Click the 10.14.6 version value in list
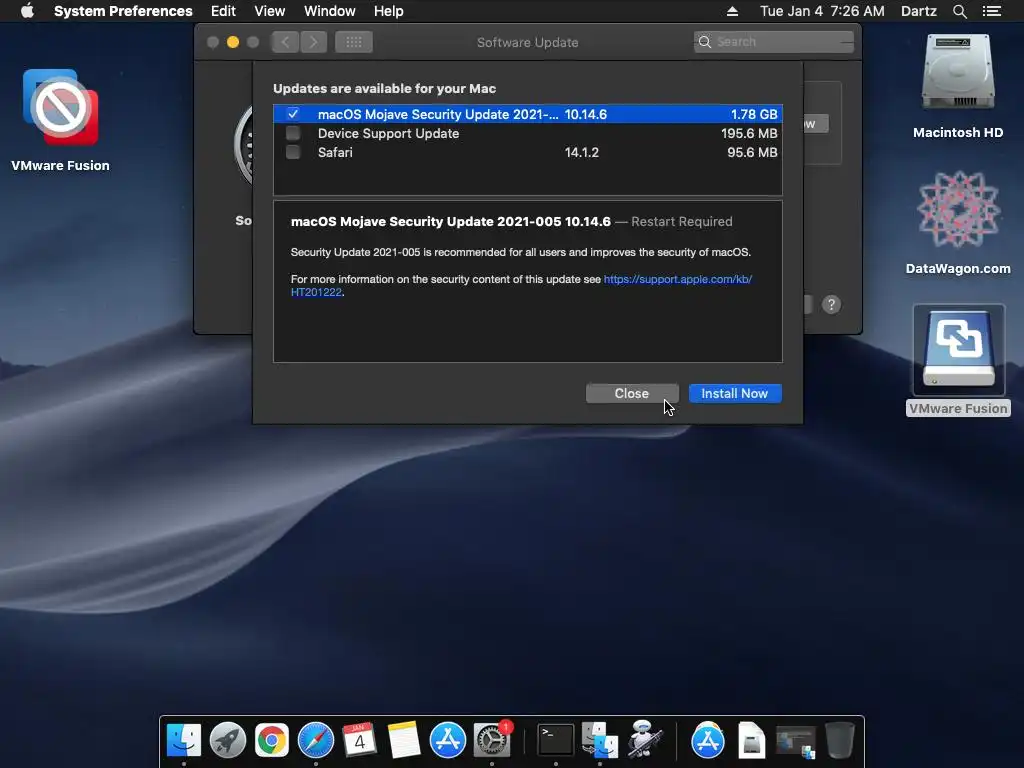Image resolution: width=1024 pixels, height=768 pixels. (x=586, y=114)
